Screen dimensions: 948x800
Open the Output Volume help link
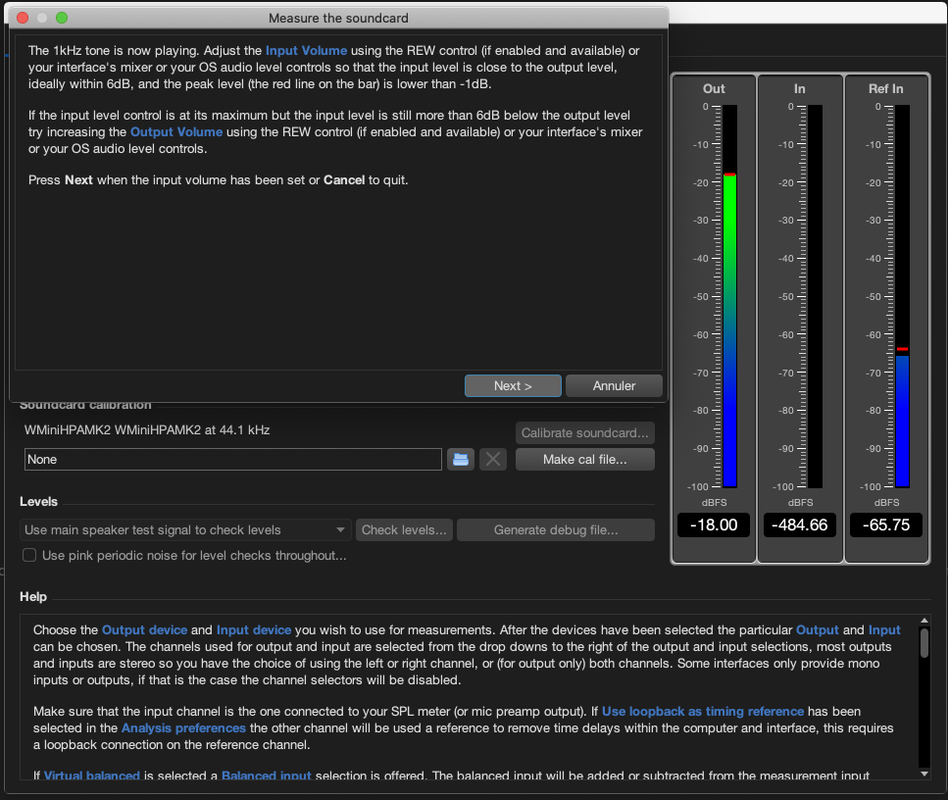click(177, 132)
